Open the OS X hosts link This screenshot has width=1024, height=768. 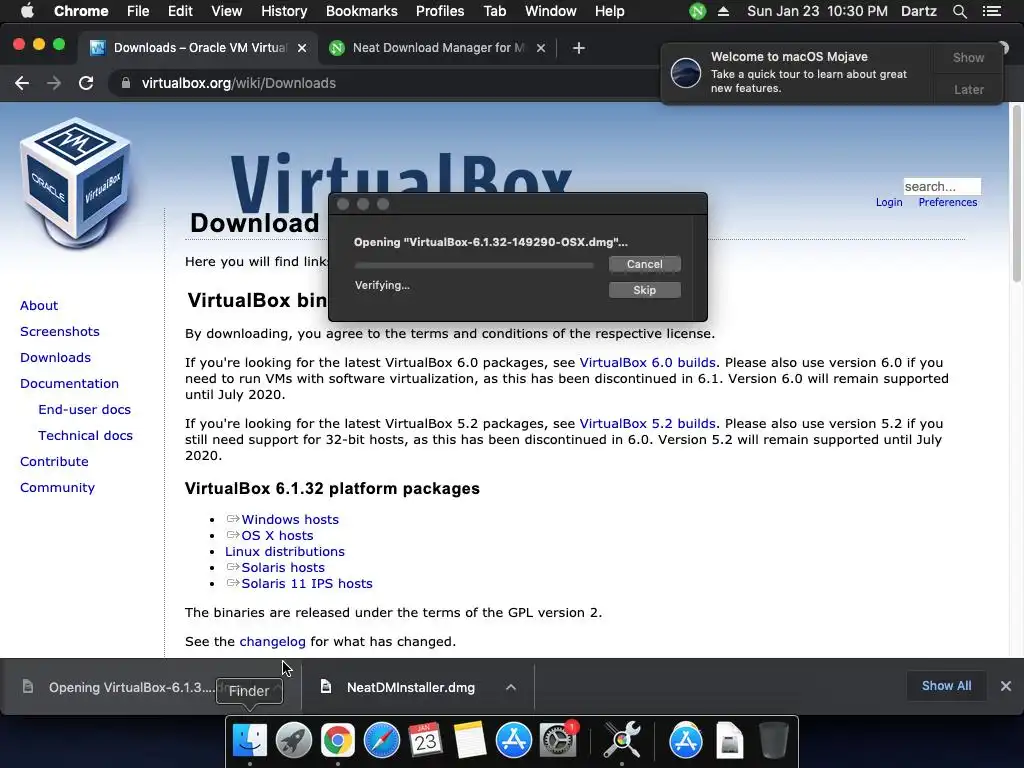(278, 536)
